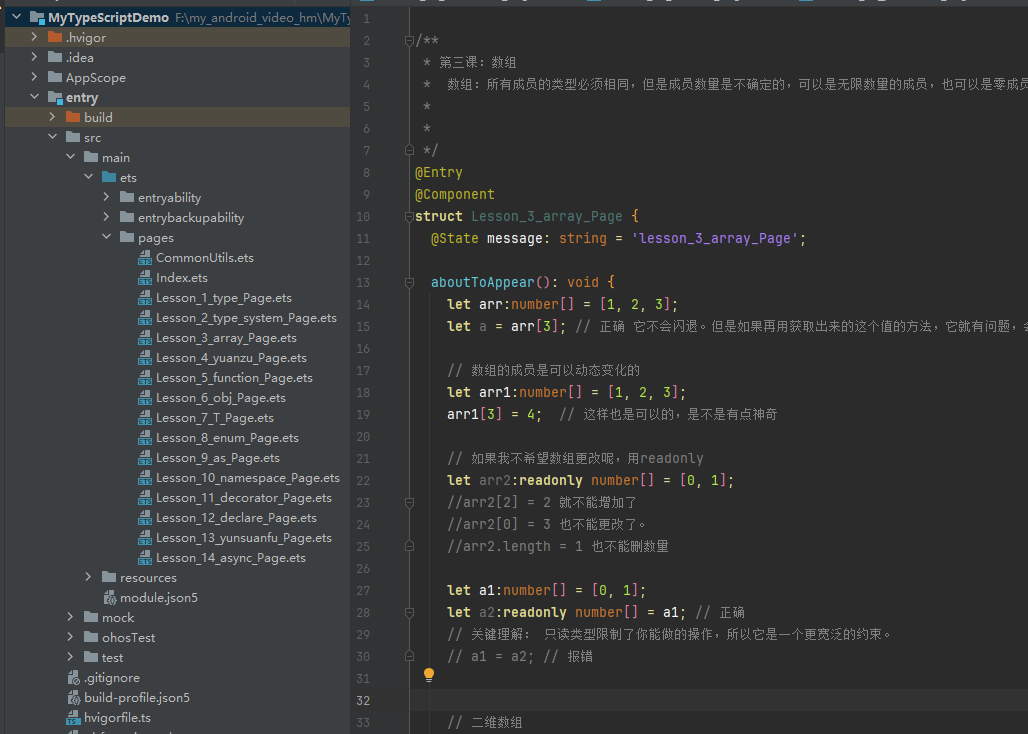This screenshot has height=734, width=1028.
Task: Click the struct name Lesson_3_array_Page in code
Action: point(547,216)
